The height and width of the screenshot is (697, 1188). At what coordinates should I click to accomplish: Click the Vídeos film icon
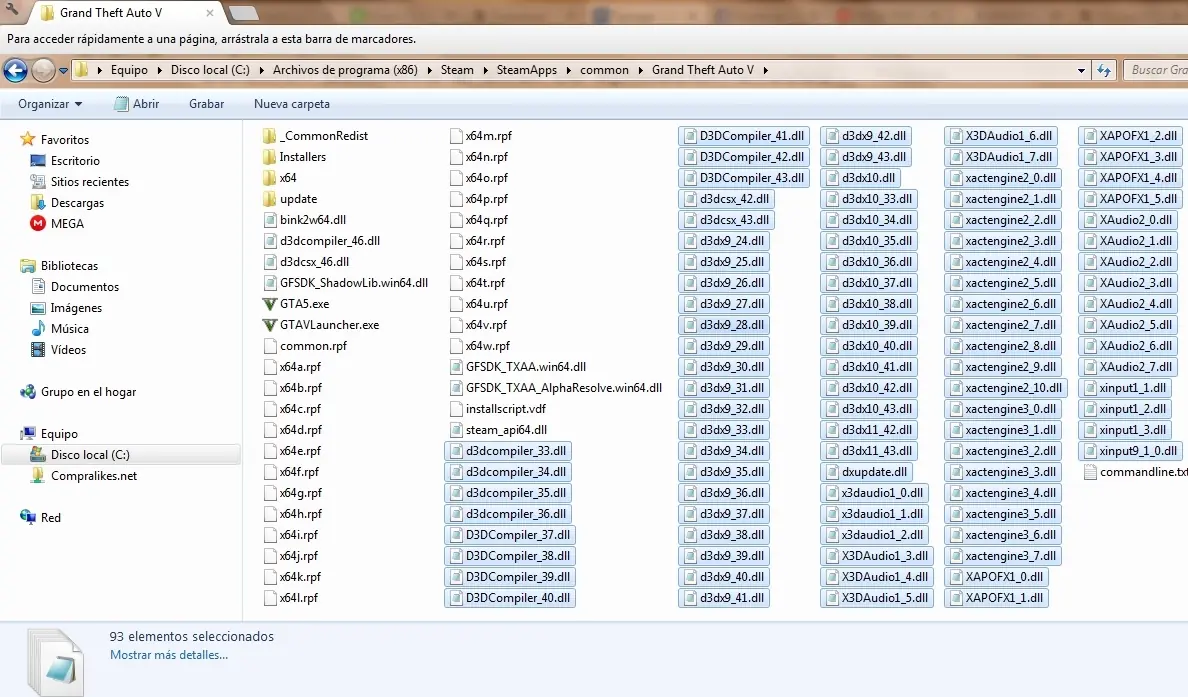pyautogui.click(x=38, y=350)
